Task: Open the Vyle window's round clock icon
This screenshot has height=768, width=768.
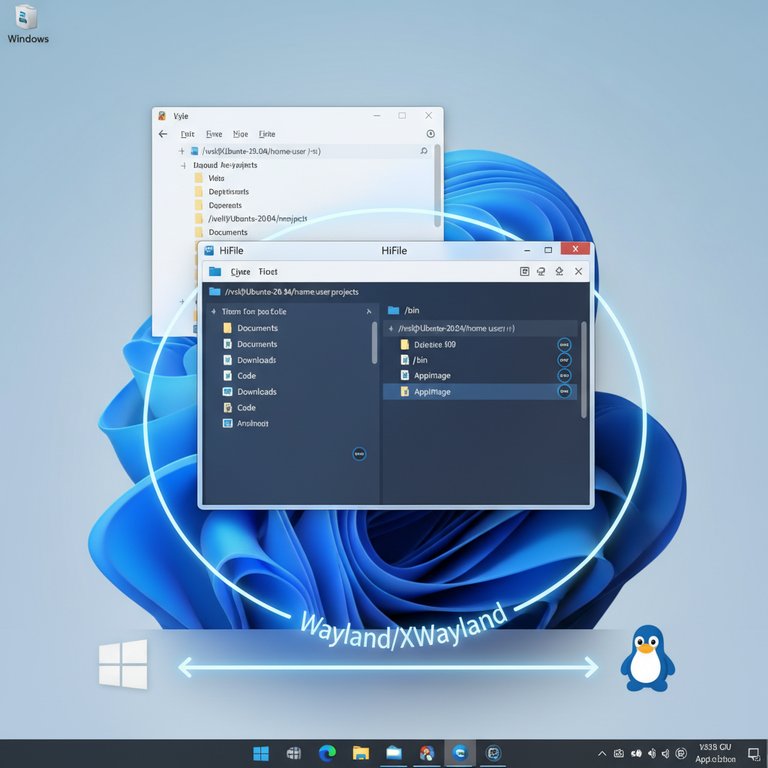Action: (x=431, y=134)
